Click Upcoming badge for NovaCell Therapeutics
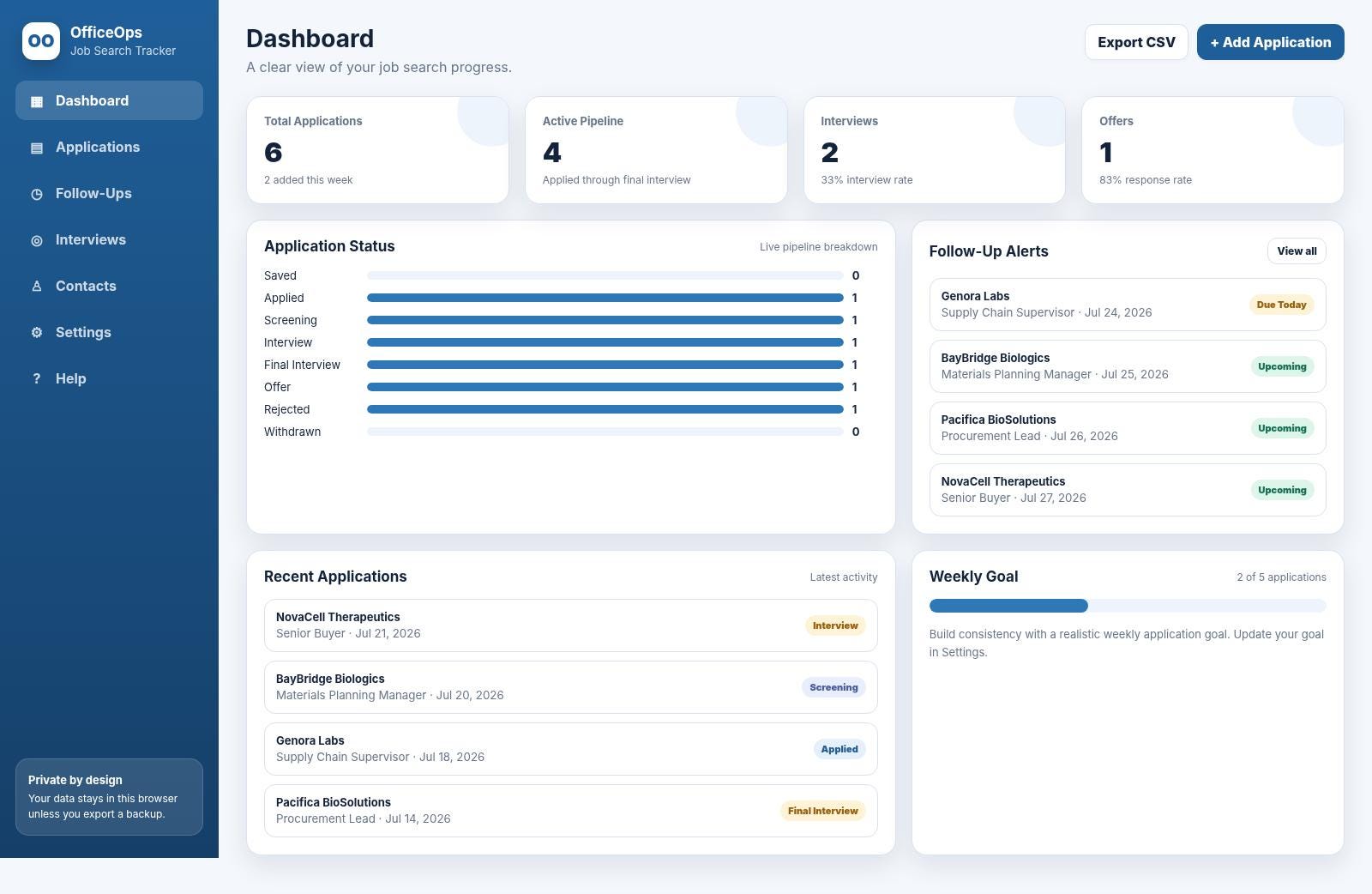1372x894 pixels. click(x=1282, y=490)
